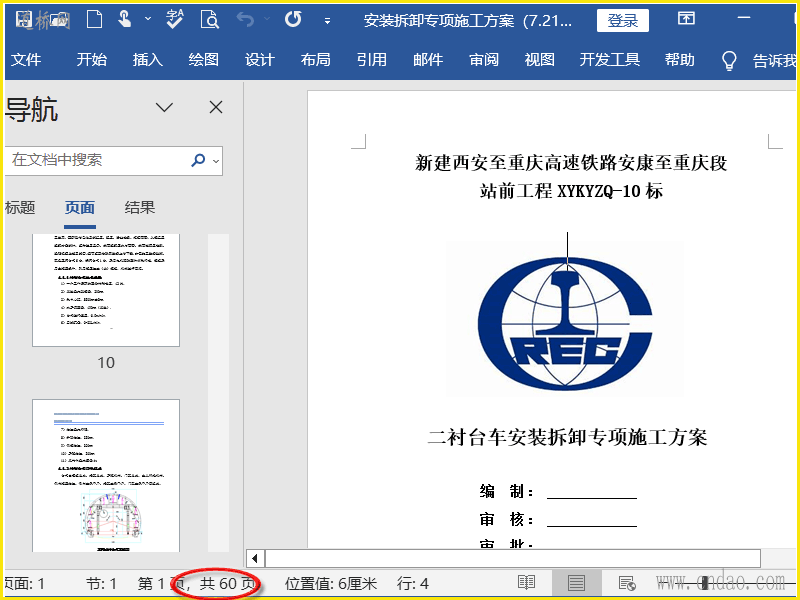Image resolution: width=800 pixels, height=600 pixels.
Task: Click line 站前工程 XYKYZQ-10 标
Action: click(x=571, y=191)
